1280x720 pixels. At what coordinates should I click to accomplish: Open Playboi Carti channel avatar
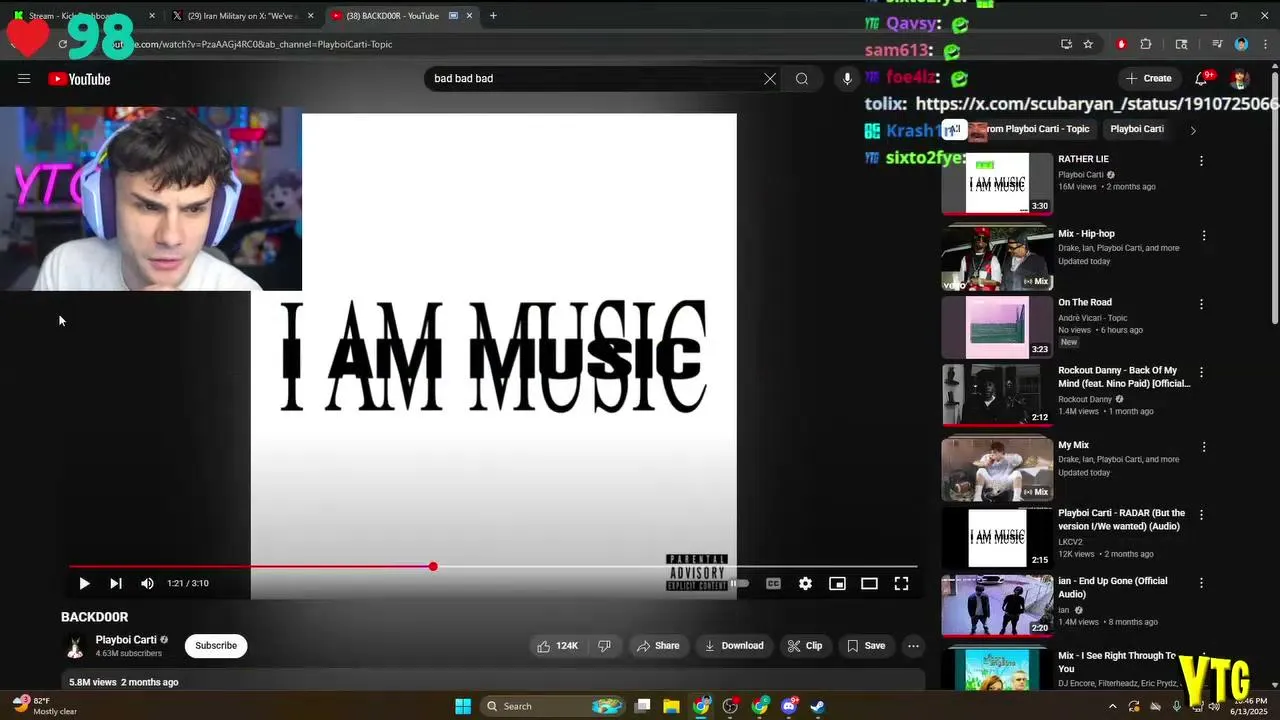pos(75,646)
